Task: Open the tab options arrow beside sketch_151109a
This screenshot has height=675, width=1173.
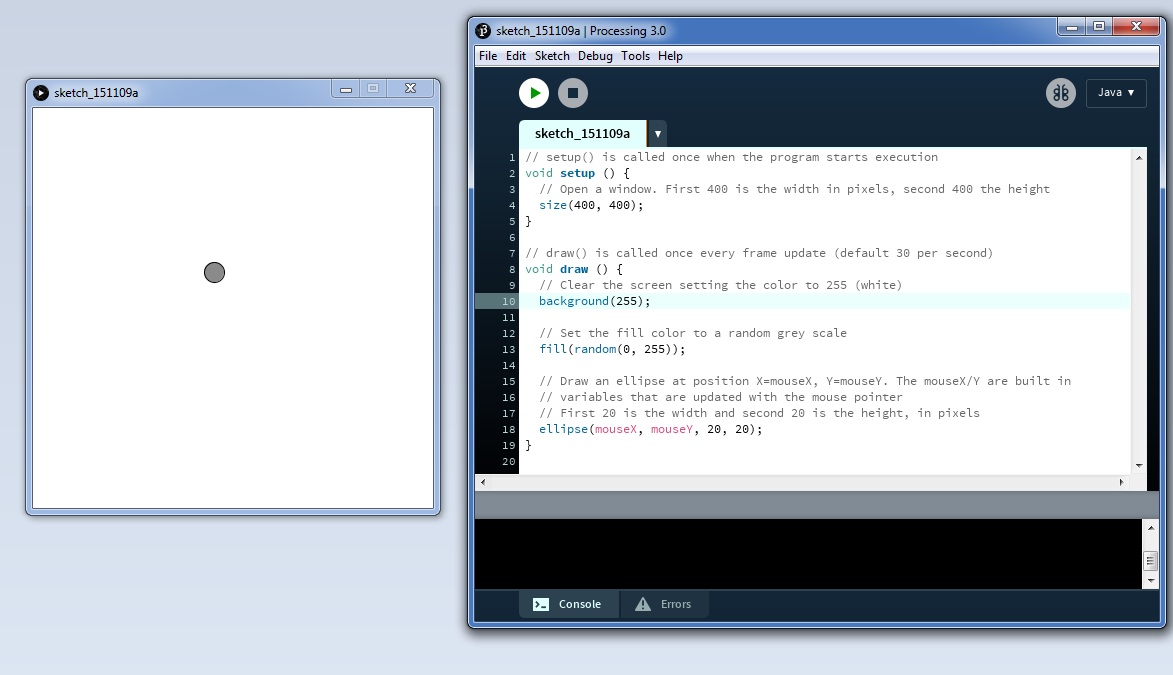Action: [658, 134]
